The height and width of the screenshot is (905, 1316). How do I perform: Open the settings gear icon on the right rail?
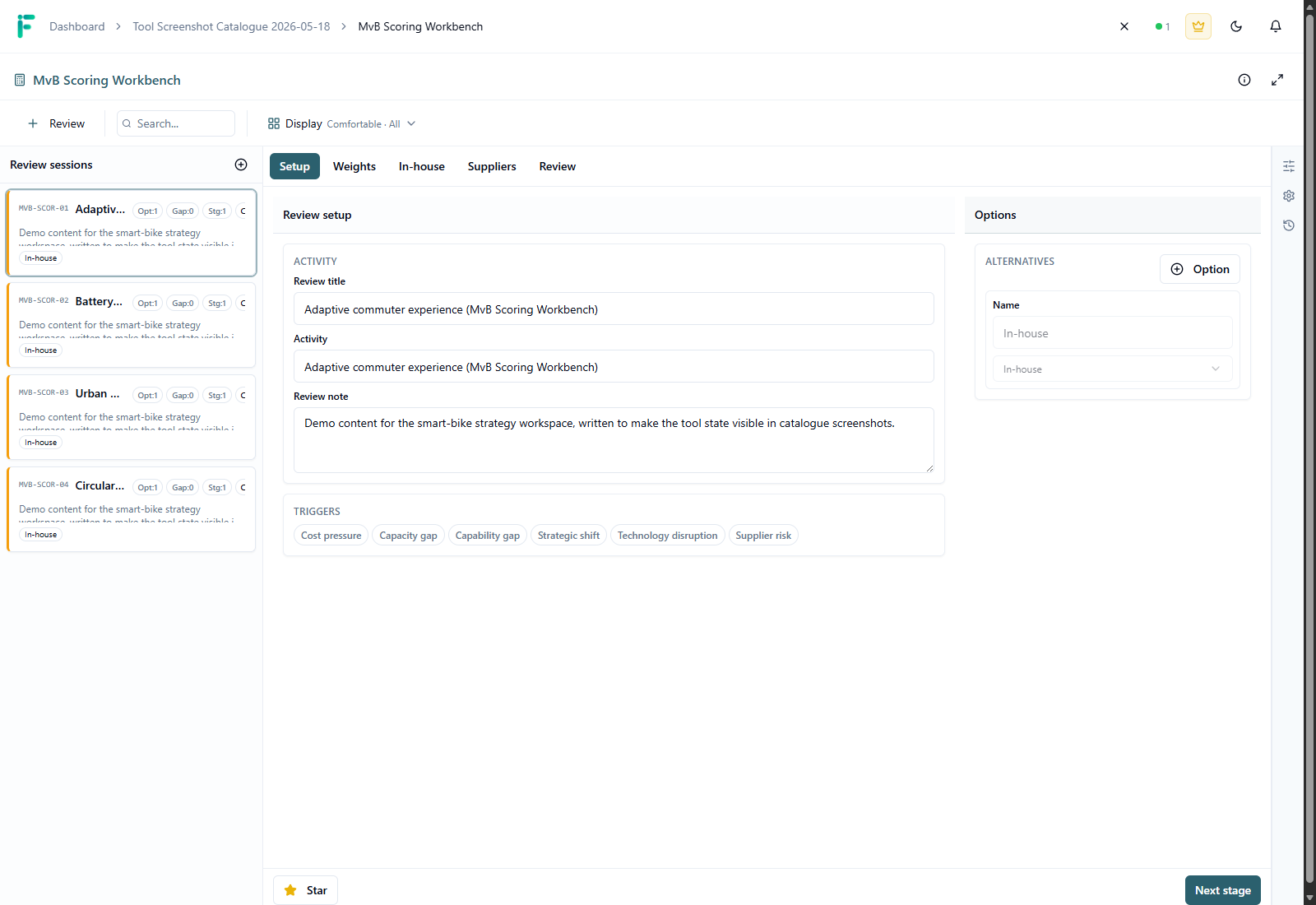coord(1289,196)
